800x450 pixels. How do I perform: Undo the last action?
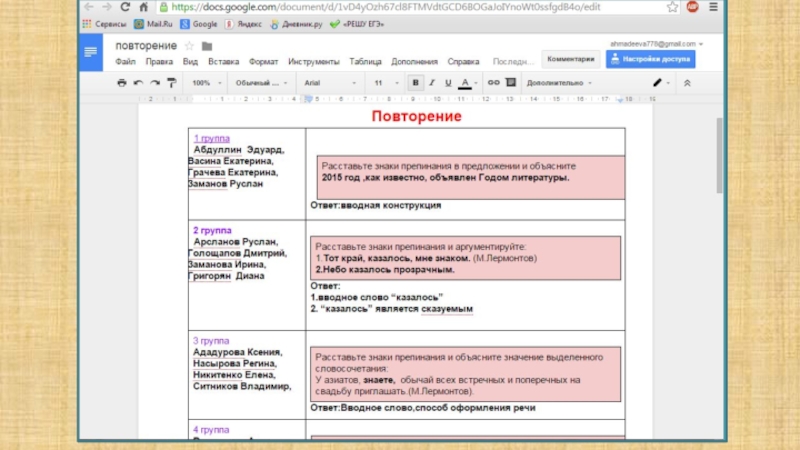[x=139, y=83]
